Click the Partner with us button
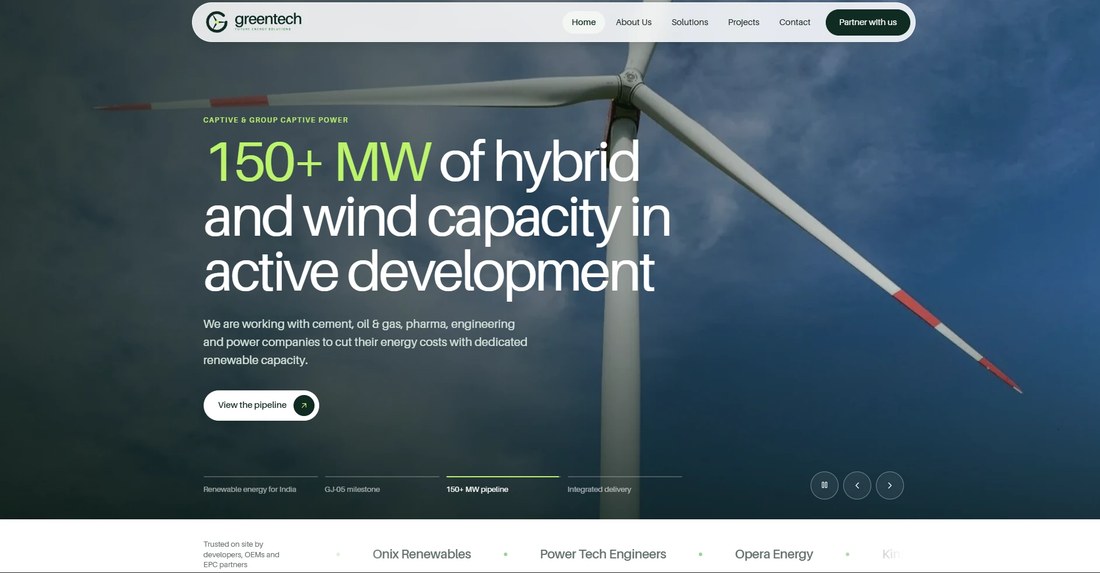The width and height of the screenshot is (1100, 573). pos(868,22)
